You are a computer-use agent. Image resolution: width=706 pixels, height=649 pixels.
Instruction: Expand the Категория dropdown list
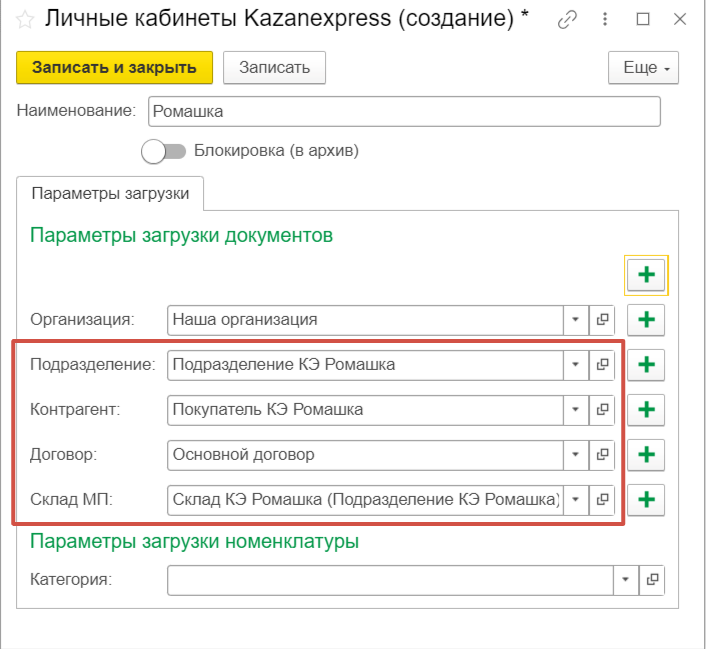click(x=626, y=580)
